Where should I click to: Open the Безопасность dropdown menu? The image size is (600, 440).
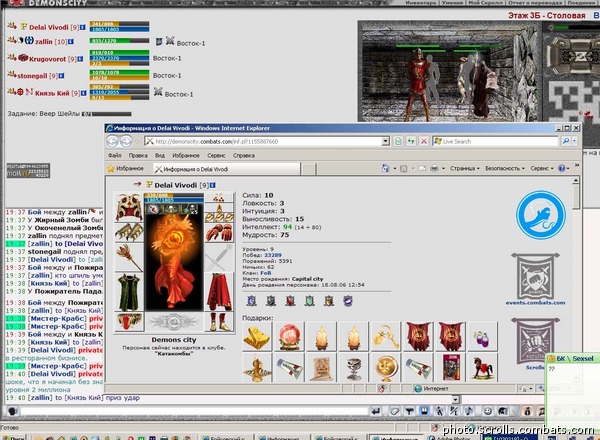(x=505, y=168)
